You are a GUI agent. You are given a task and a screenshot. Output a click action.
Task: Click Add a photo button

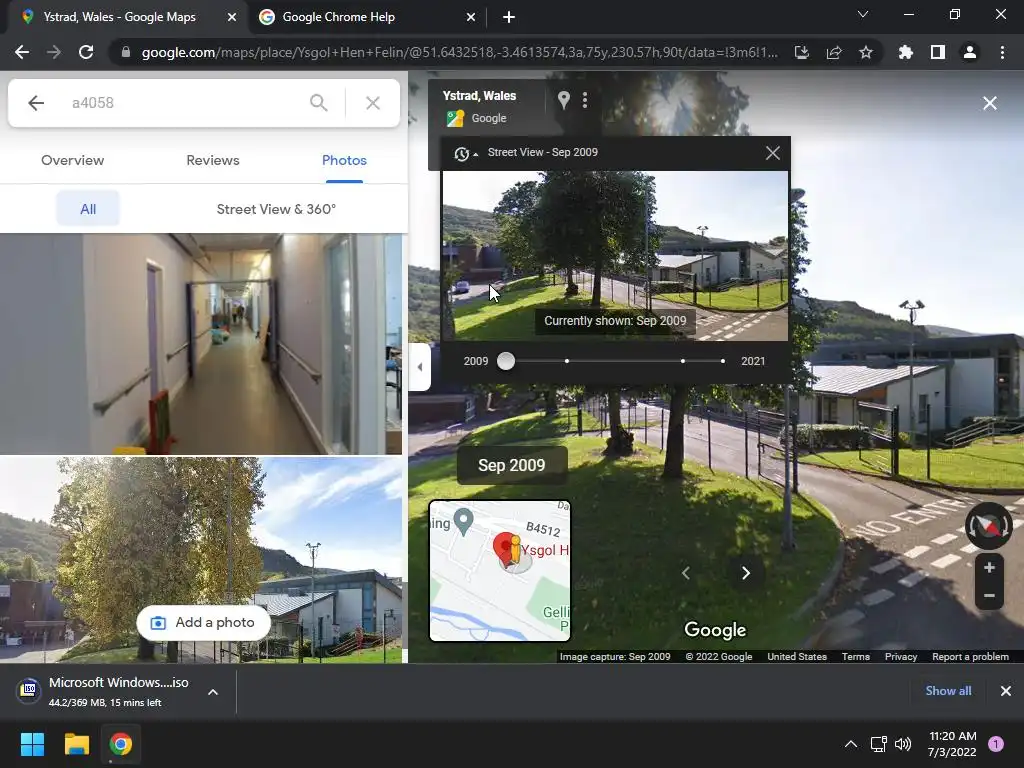pos(204,622)
